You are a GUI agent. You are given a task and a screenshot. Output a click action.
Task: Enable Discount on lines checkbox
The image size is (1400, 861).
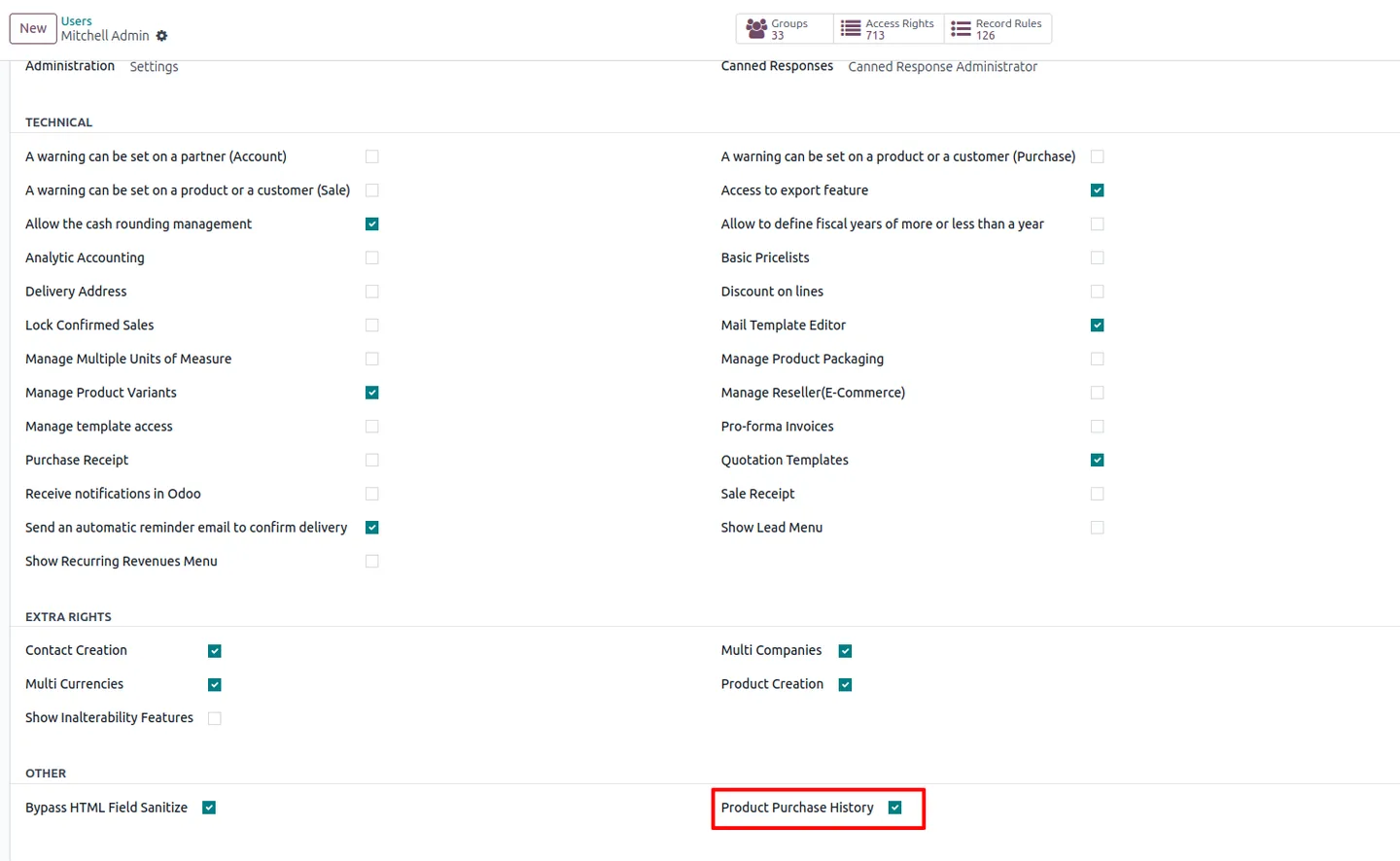[x=1098, y=292]
